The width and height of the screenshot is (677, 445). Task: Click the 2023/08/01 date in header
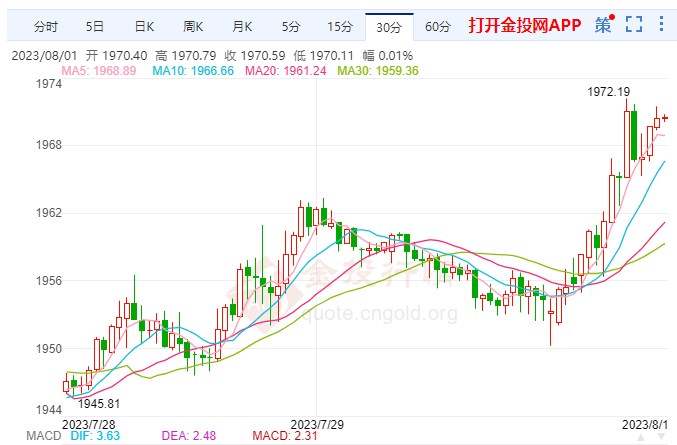(44, 56)
